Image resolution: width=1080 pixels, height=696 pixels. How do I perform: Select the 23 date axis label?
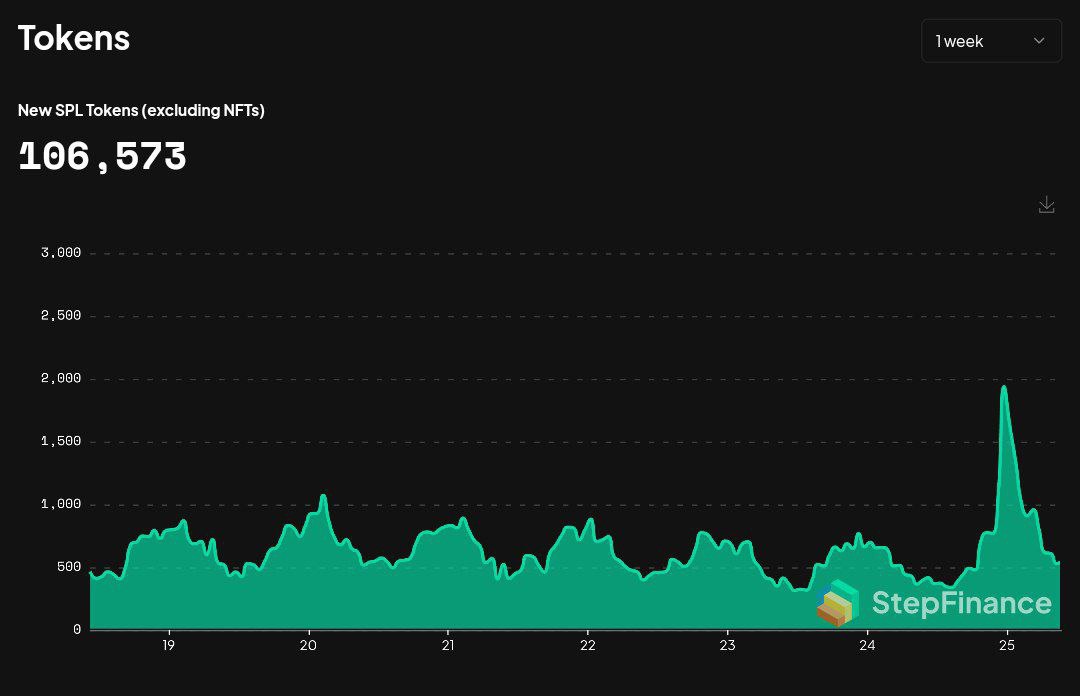click(727, 645)
